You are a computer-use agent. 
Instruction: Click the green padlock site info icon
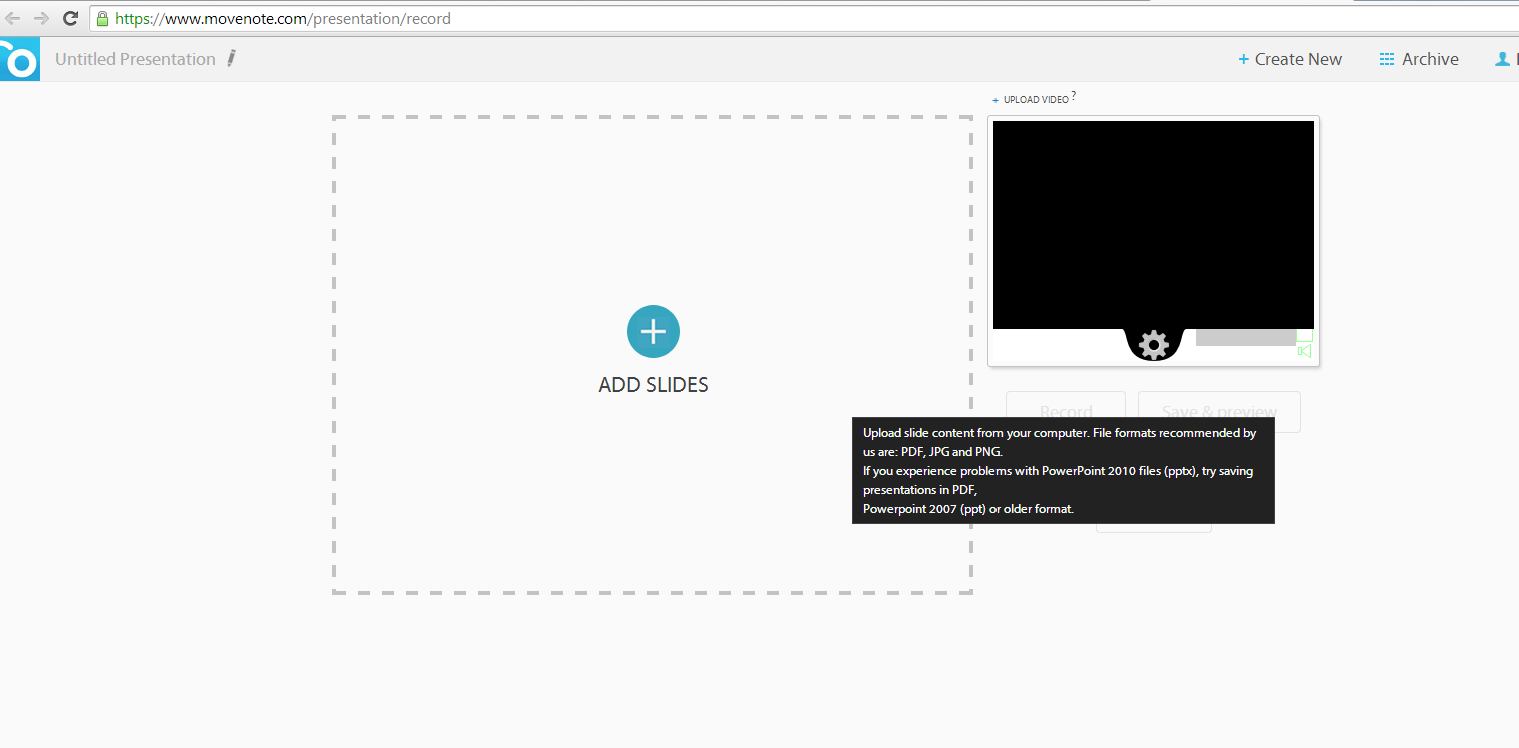[102, 18]
